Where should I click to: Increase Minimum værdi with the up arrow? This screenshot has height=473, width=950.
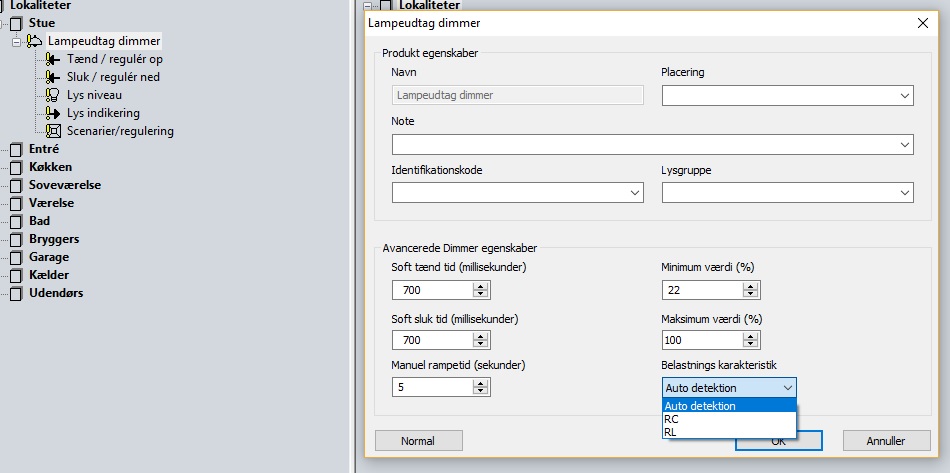(751, 285)
